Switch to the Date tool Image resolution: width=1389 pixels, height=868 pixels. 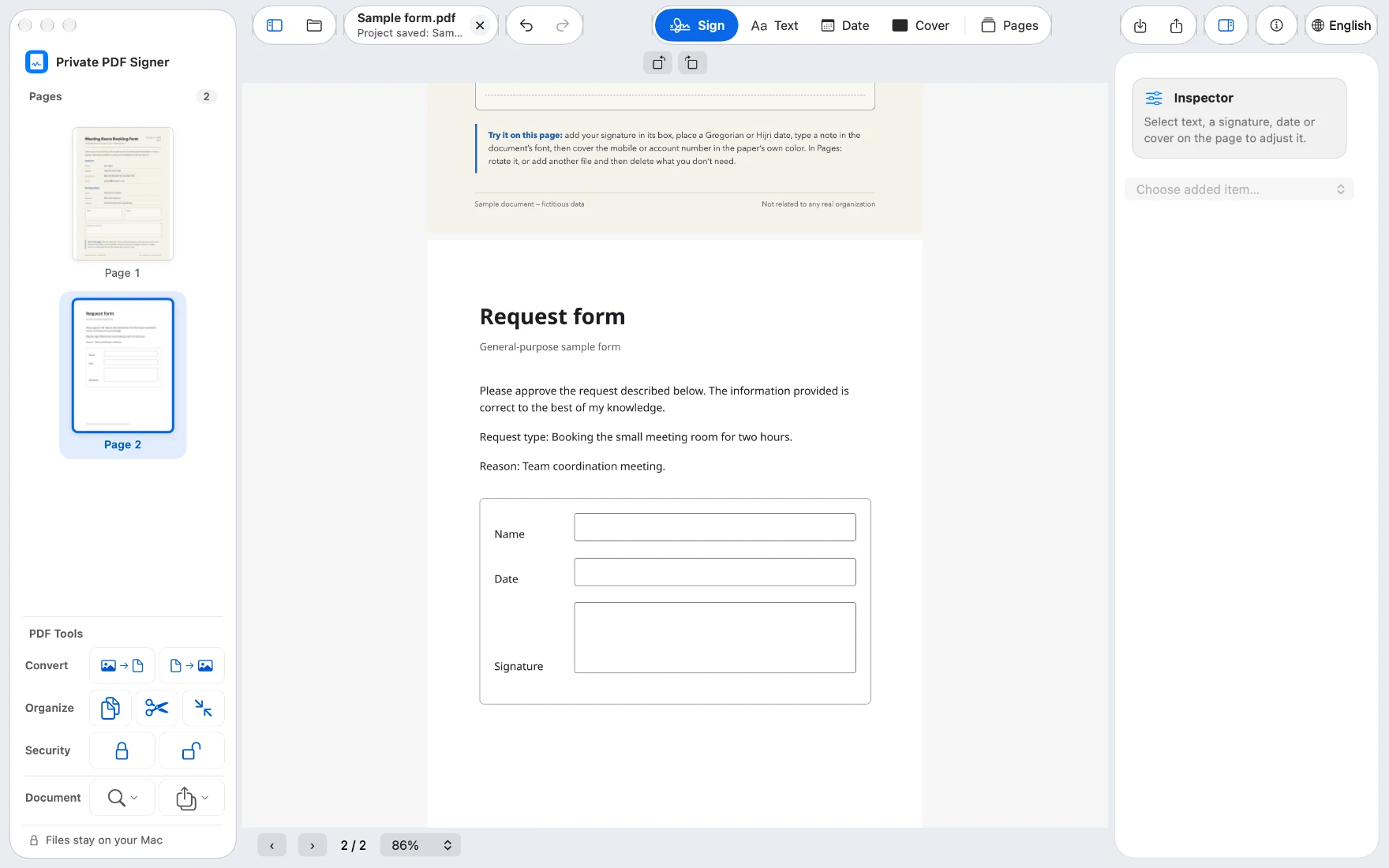point(845,25)
